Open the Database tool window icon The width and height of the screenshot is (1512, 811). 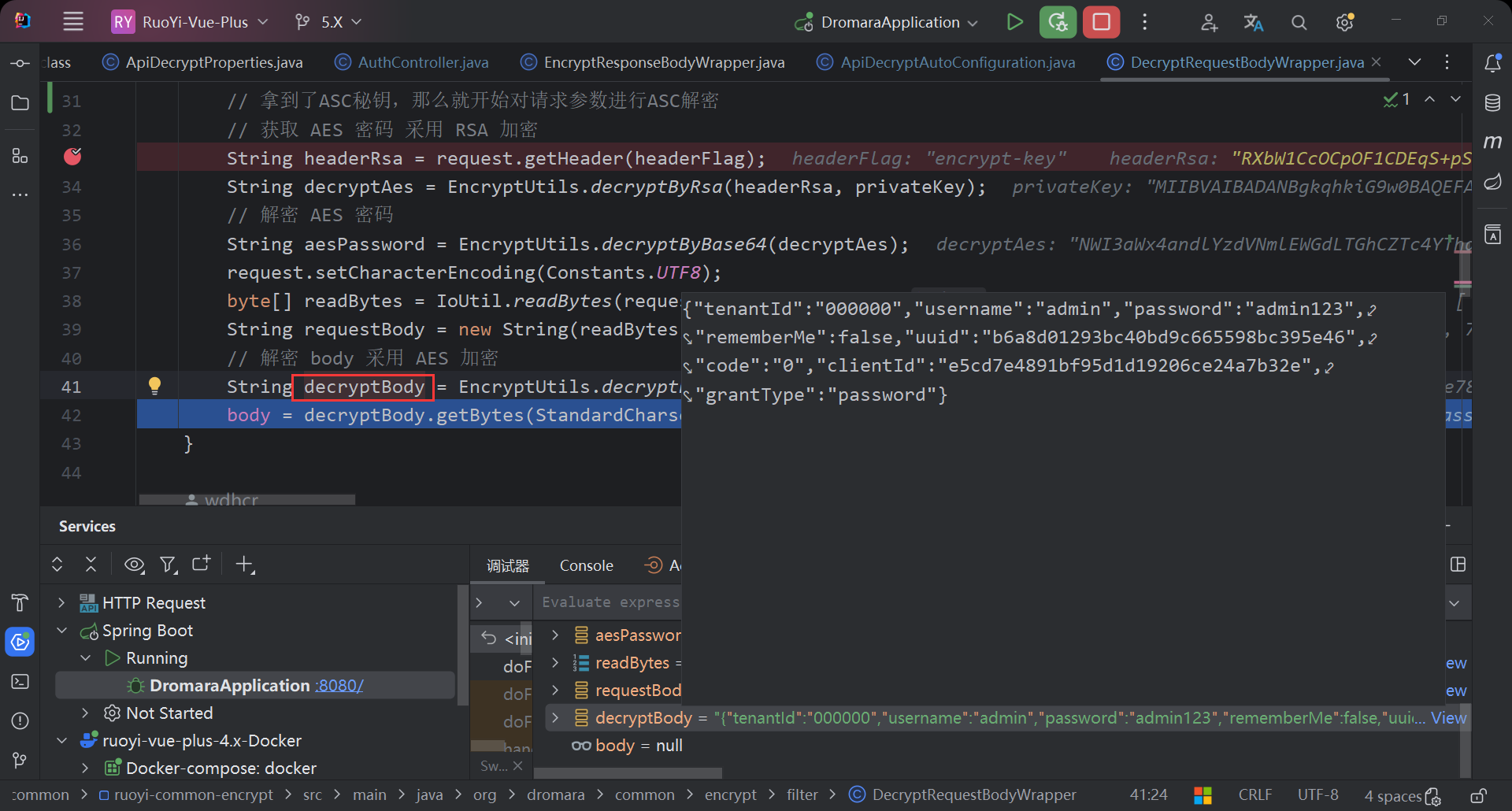pos(1492,103)
